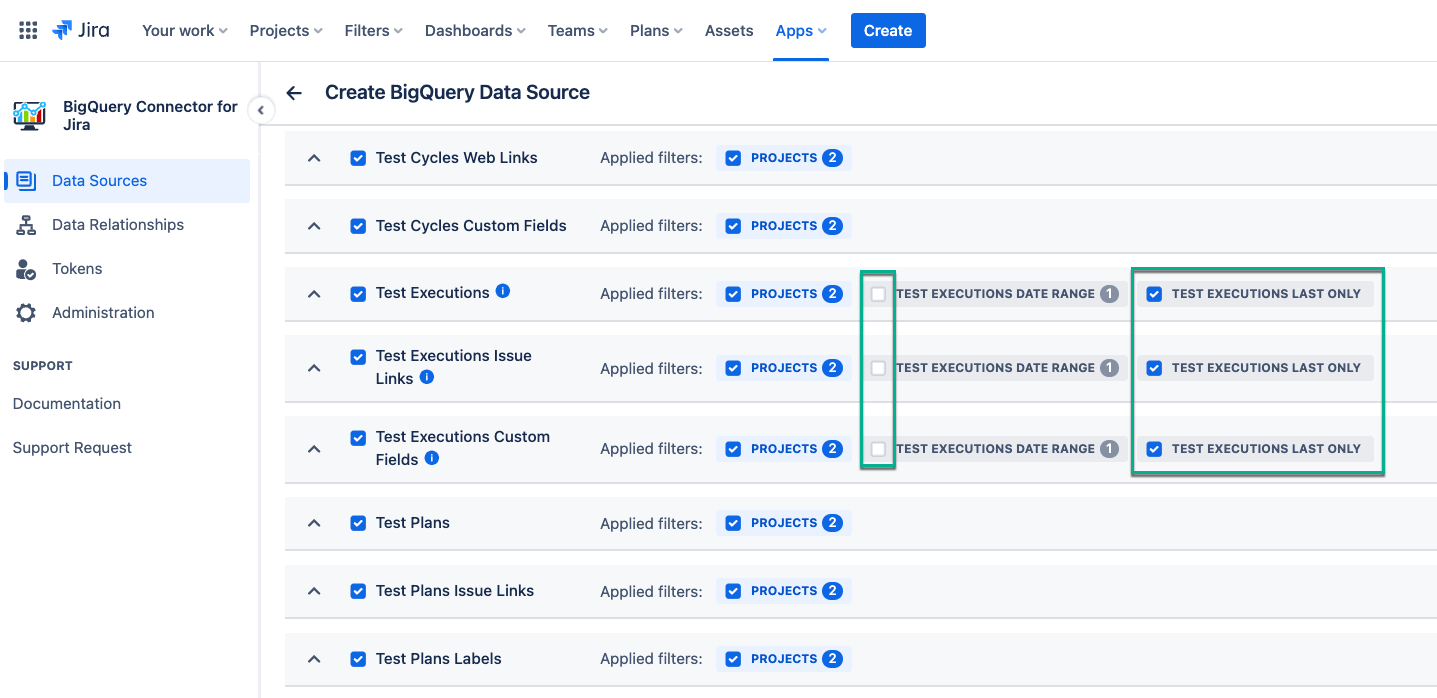Open the Projects dropdown in top navigation
The height and width of the screenshot is (698, 1437).
coord(285,31)
